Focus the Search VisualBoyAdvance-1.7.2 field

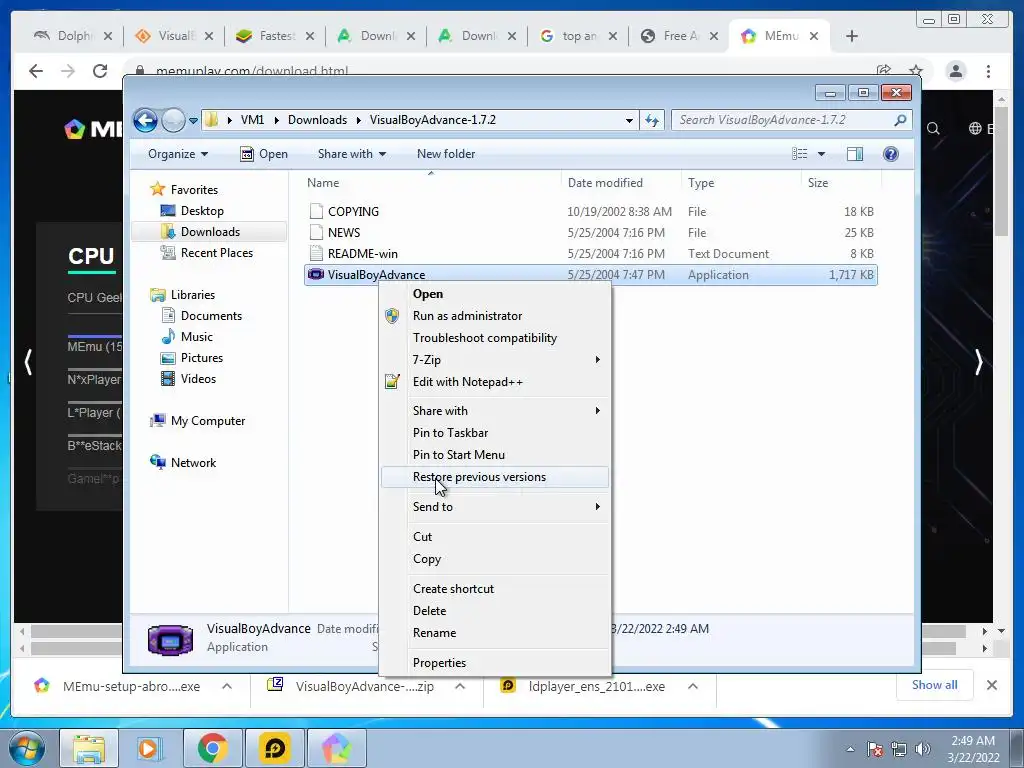pos(790,120)
